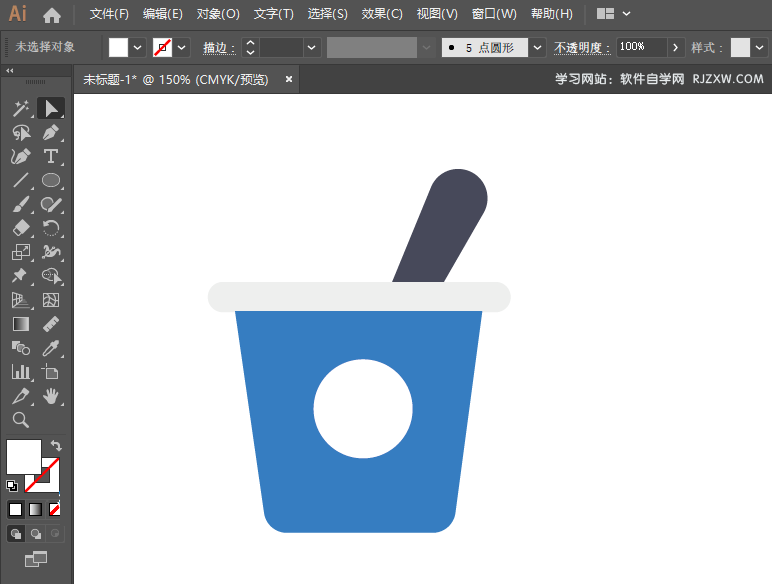Click the Rotate tool
The image size is (772, 584).
pos(51,228)
